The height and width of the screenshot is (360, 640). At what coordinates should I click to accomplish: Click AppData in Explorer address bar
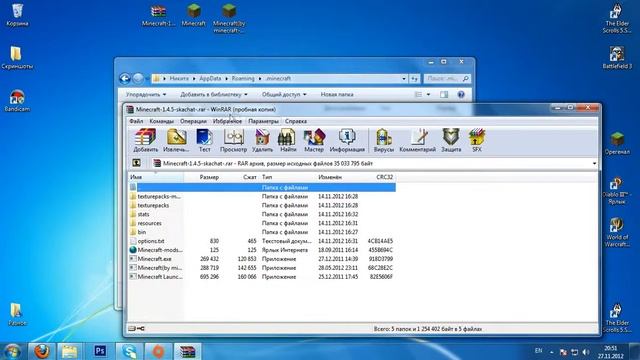tap(210, 78)
